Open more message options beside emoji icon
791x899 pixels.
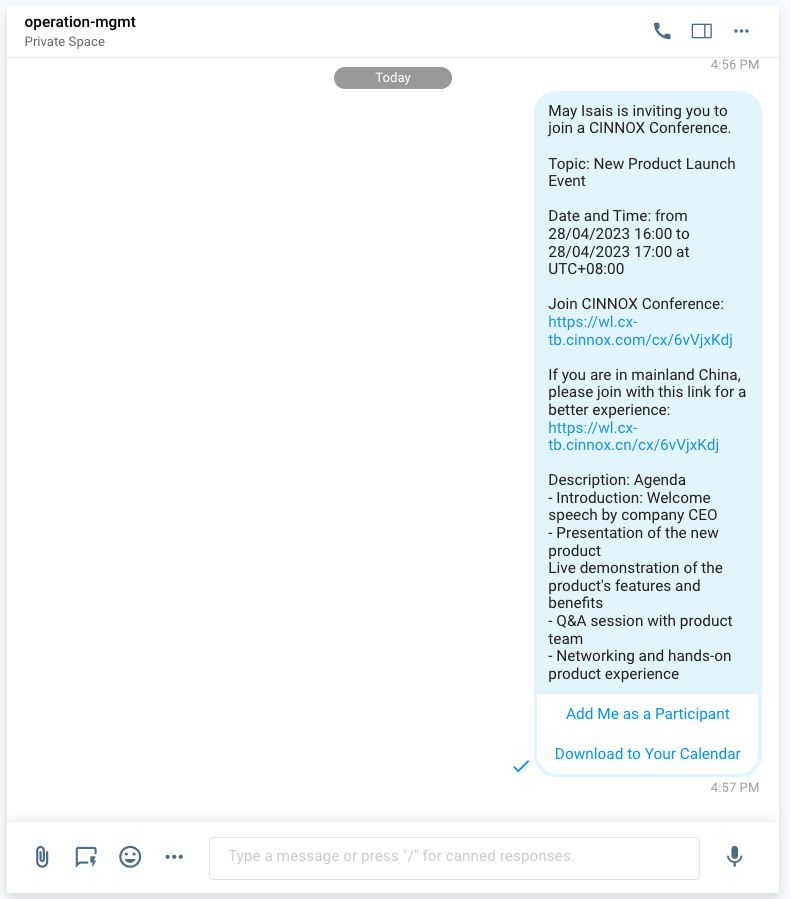tap(174, 857)
